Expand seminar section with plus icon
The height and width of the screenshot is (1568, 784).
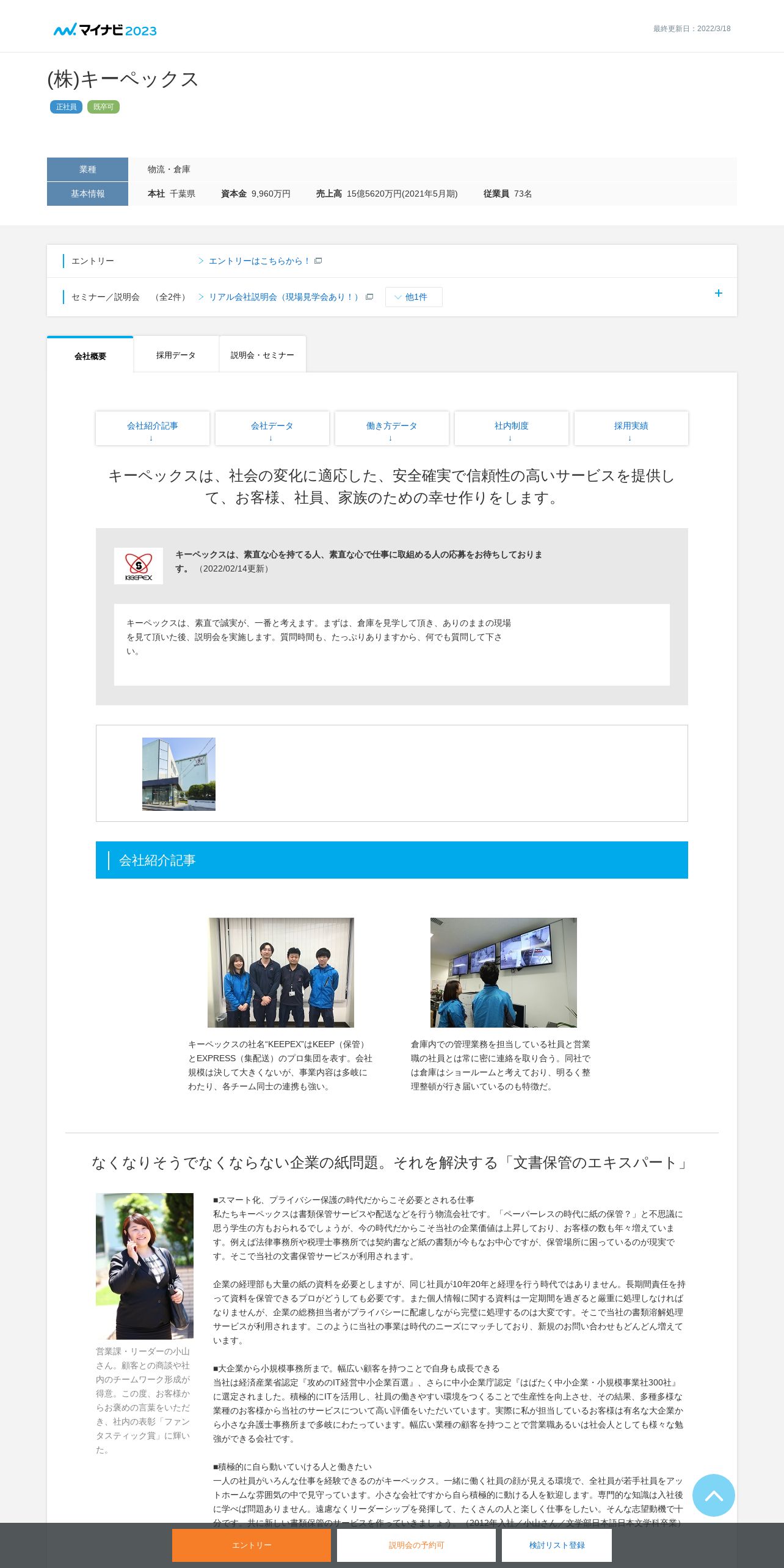click(x=719, y=293)
